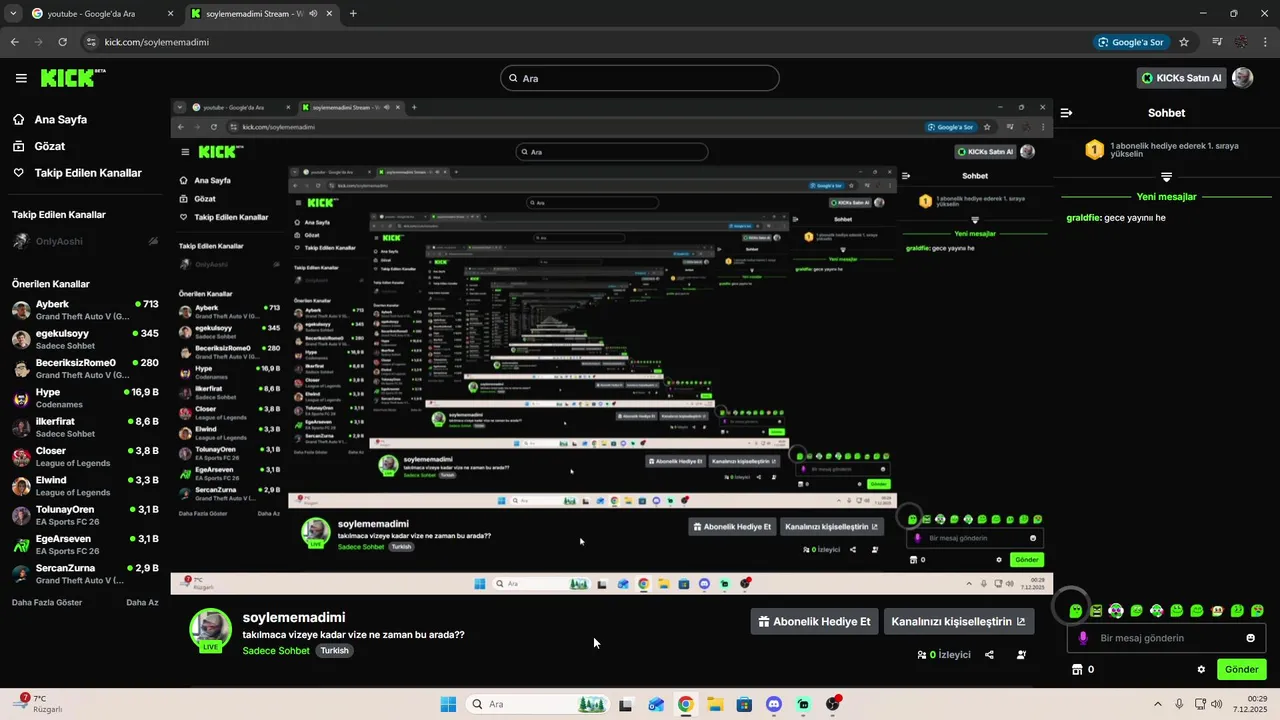Screen dimensions: 1280x720
Task: Collapse the Sohbet chat panel
Action: pyautogui.click(x=1067, y=113)
